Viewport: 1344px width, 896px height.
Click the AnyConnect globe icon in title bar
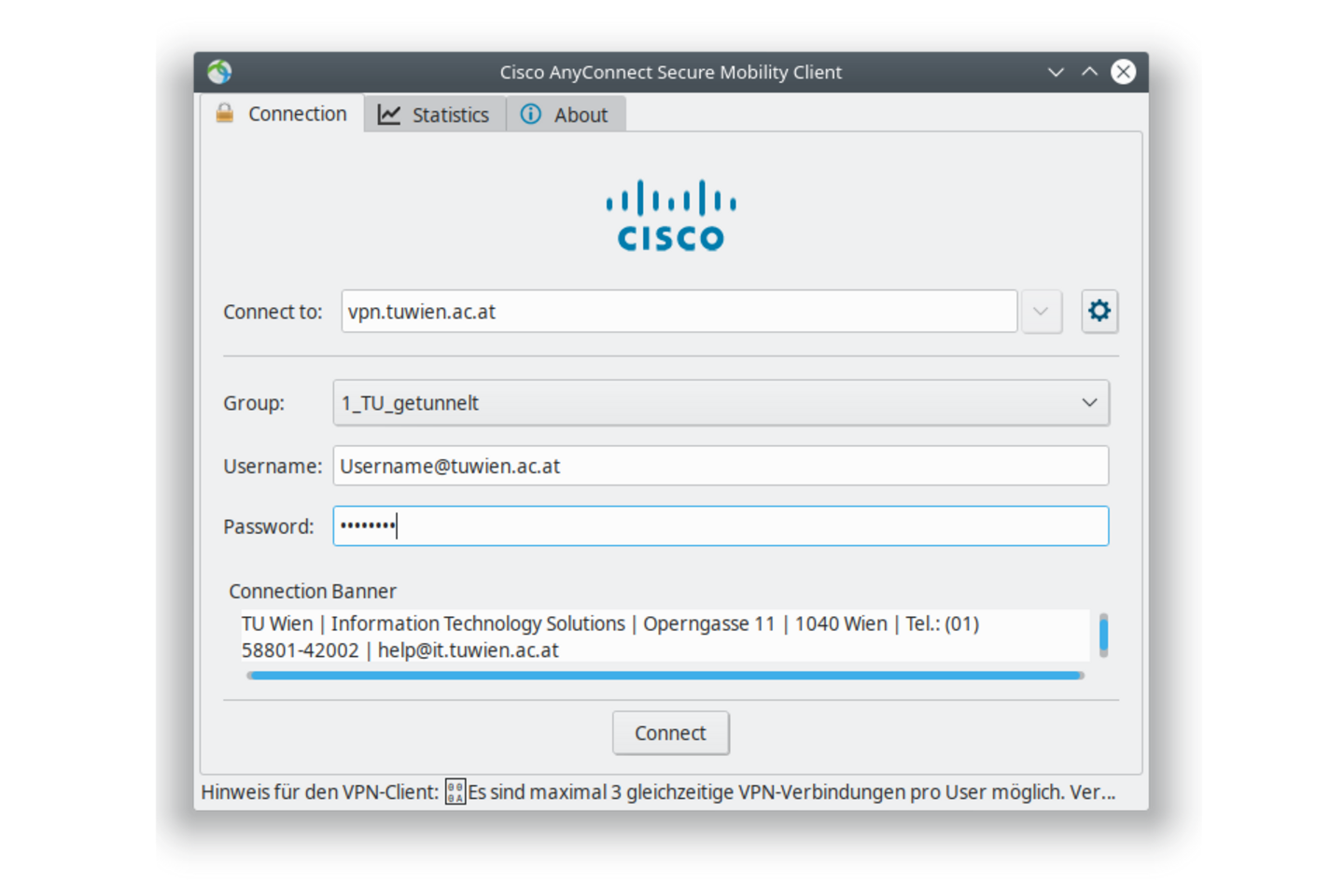[219, 72]
